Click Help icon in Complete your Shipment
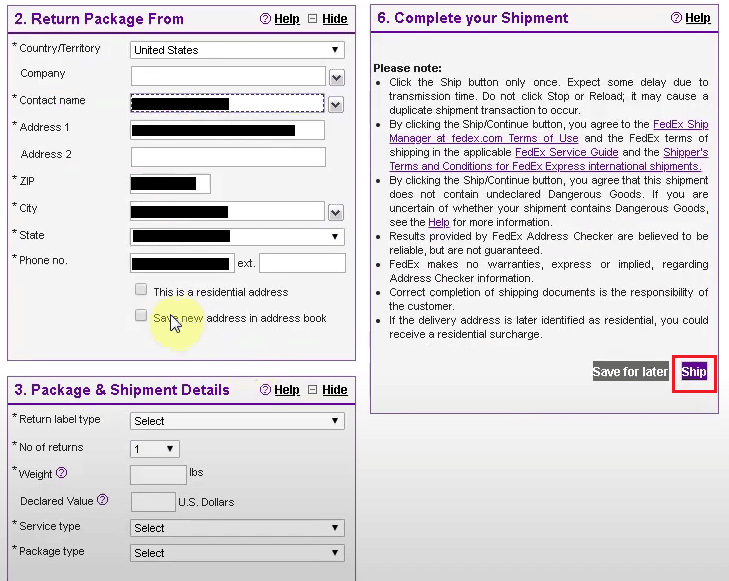The image size is (729, 581). coord(676,18)
